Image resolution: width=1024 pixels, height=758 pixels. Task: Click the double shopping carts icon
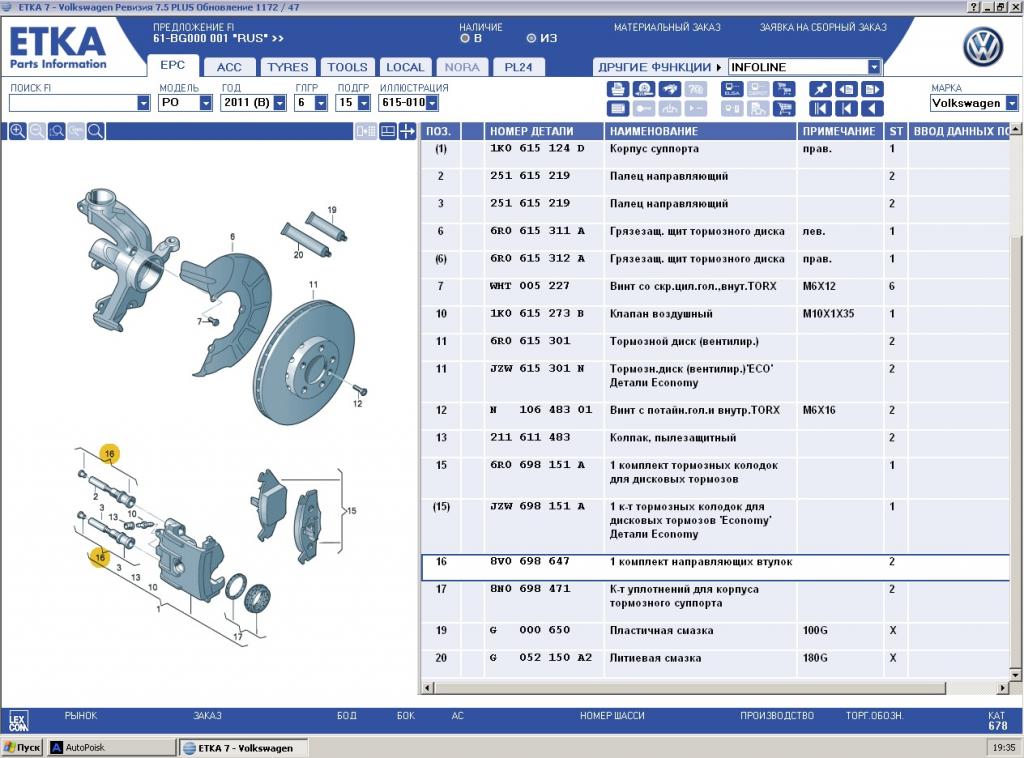pos(784,89)
